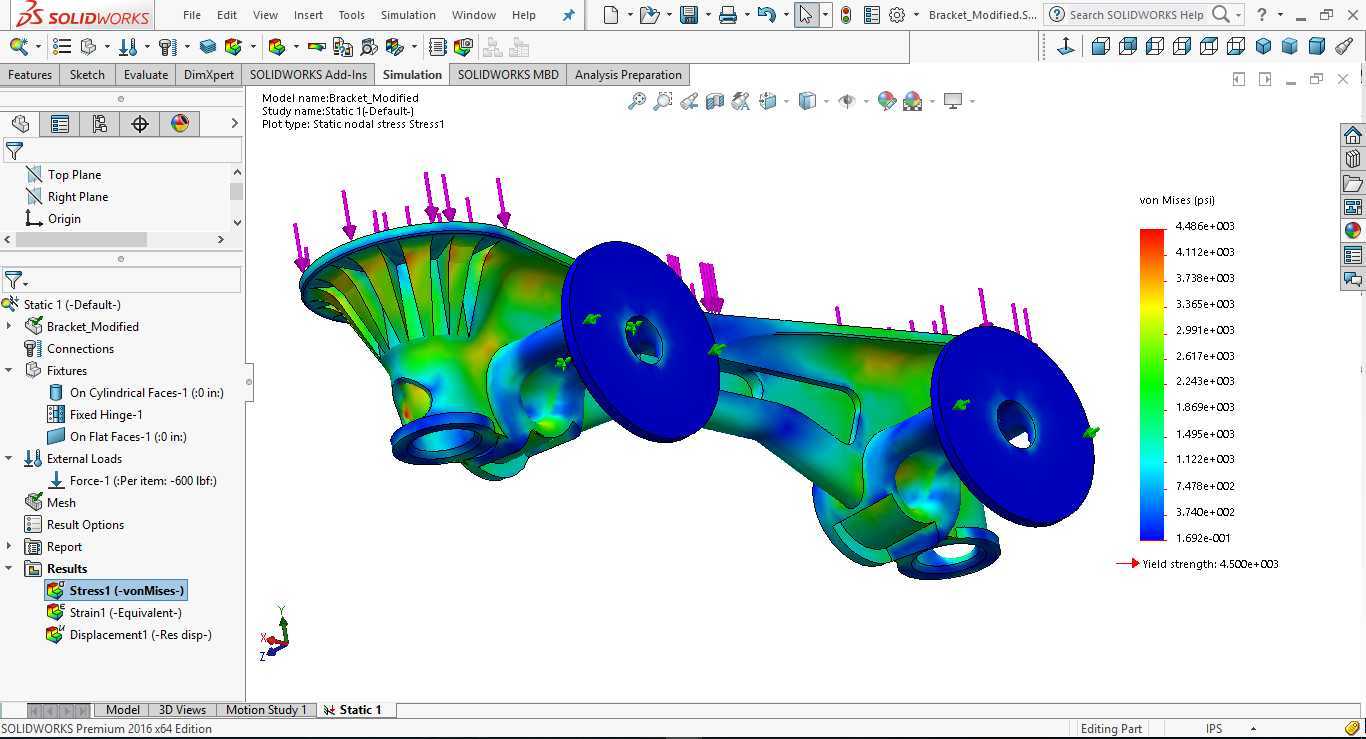
Task: Select Stress1 (-vonMises-) result plot
Action: pyautogui.click(x=117, y=591)
